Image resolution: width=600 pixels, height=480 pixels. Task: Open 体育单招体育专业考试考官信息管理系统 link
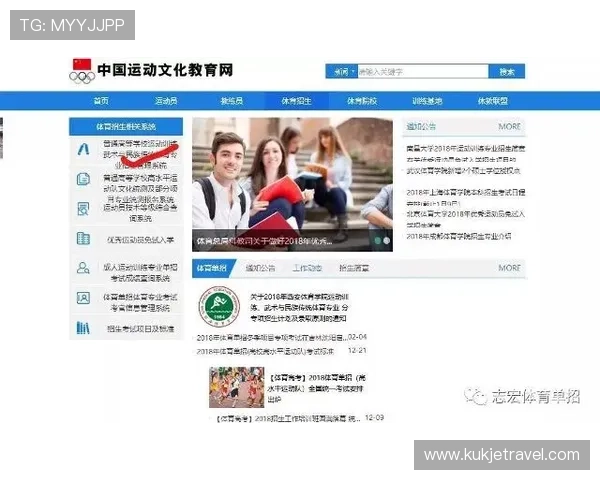click(x=140, y=302)
